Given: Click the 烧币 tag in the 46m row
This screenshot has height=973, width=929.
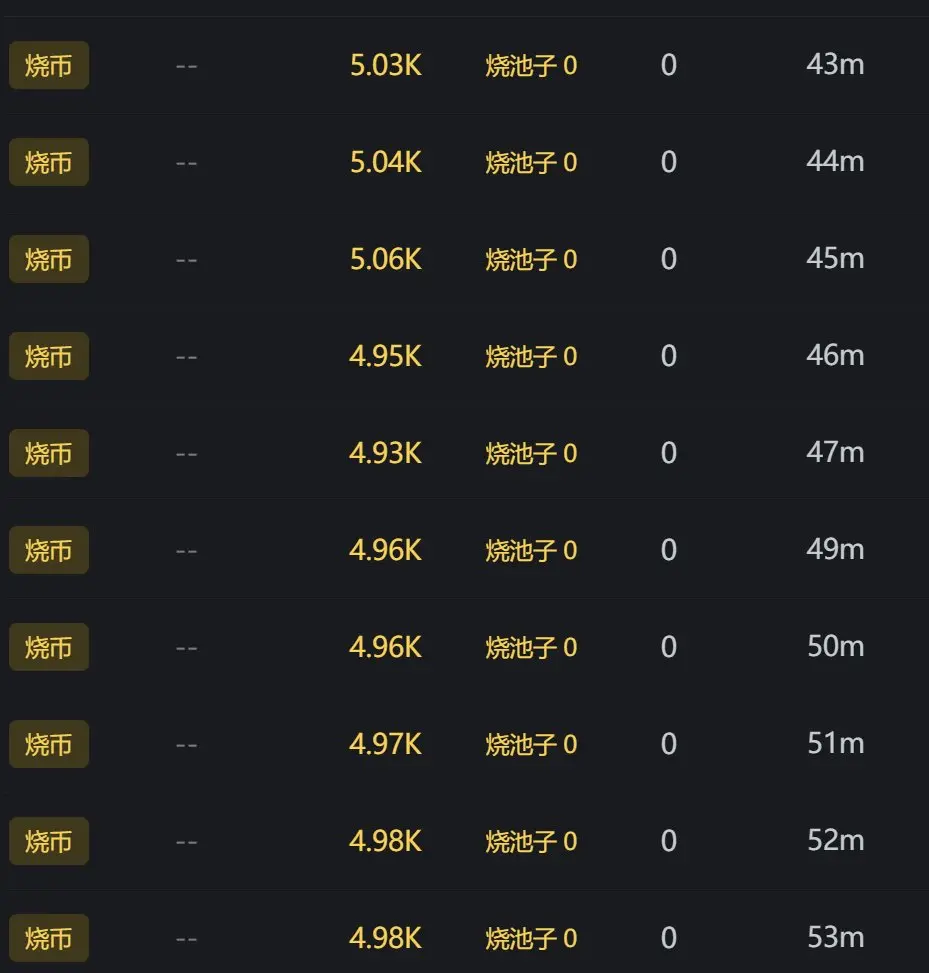Looking at the screenshot, I should point(49,356).
